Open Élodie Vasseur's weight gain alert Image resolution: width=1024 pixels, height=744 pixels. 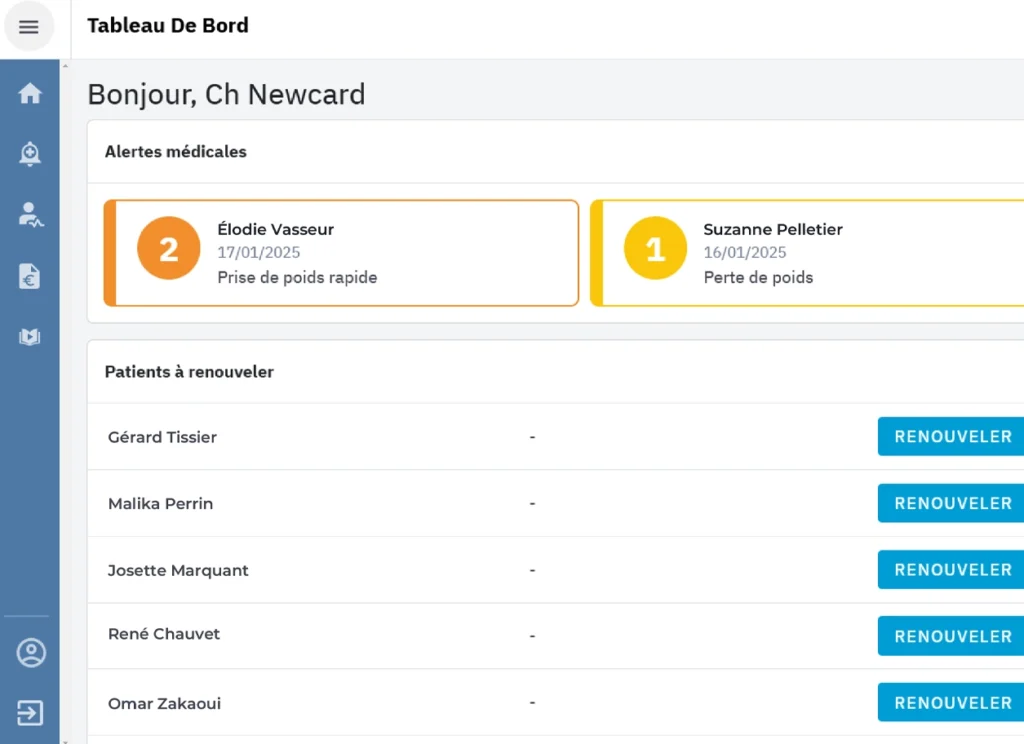[x=340, y=252]
